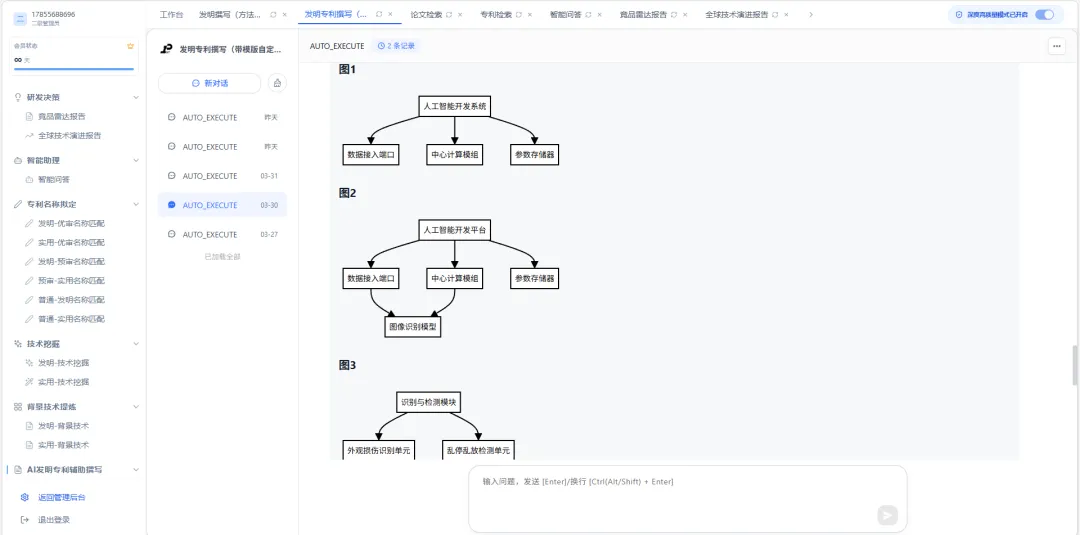Open 竞品雷达报告 in the sidebar
This screenshot has width=1080, height=535.
point(62,116)
